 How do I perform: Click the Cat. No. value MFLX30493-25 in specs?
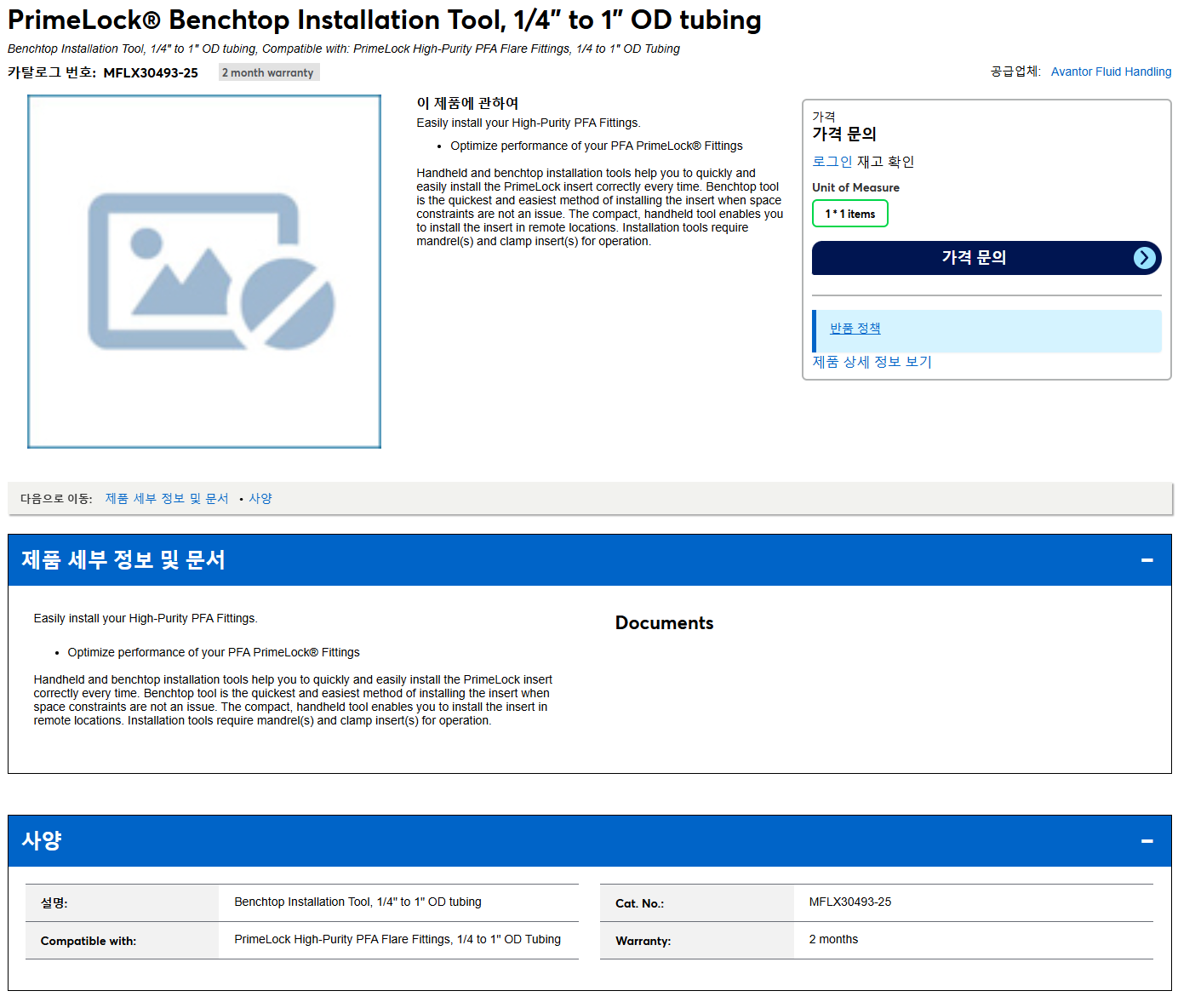tap(849, 902)
